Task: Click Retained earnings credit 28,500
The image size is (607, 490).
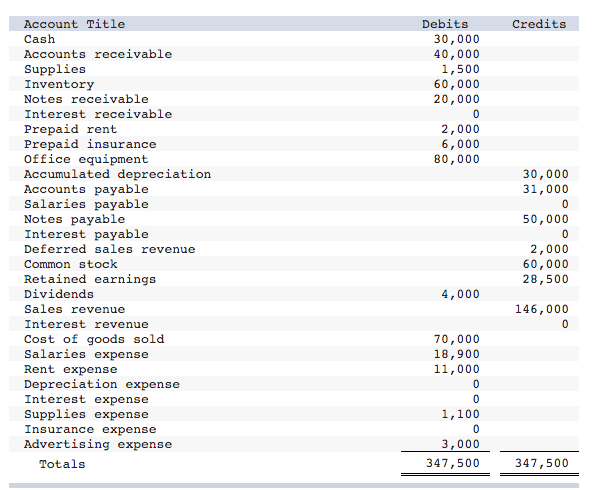Action: [545, 279]
